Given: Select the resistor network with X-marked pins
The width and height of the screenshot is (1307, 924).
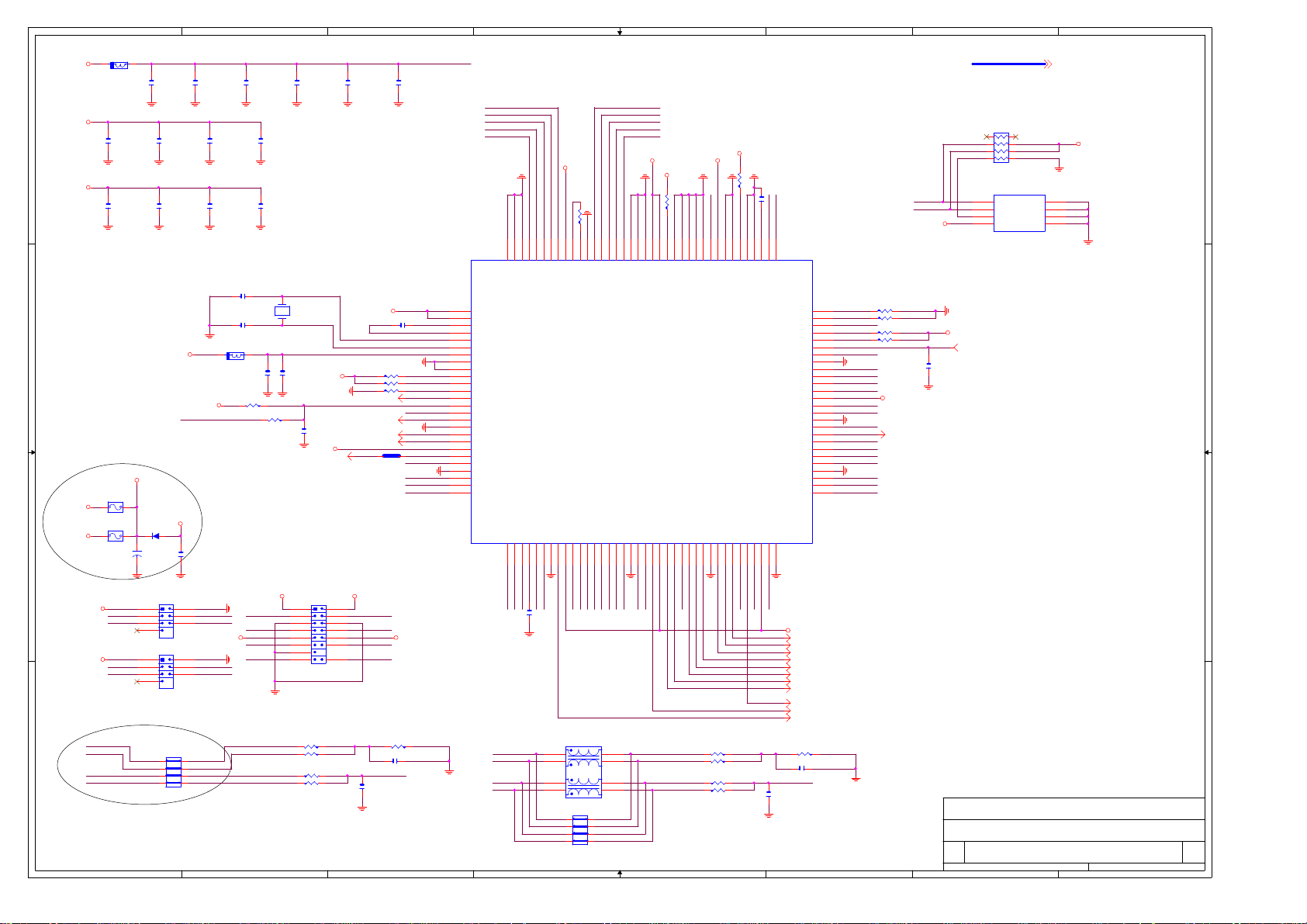Looking at the screenshot, I should tap(1001, 147).
